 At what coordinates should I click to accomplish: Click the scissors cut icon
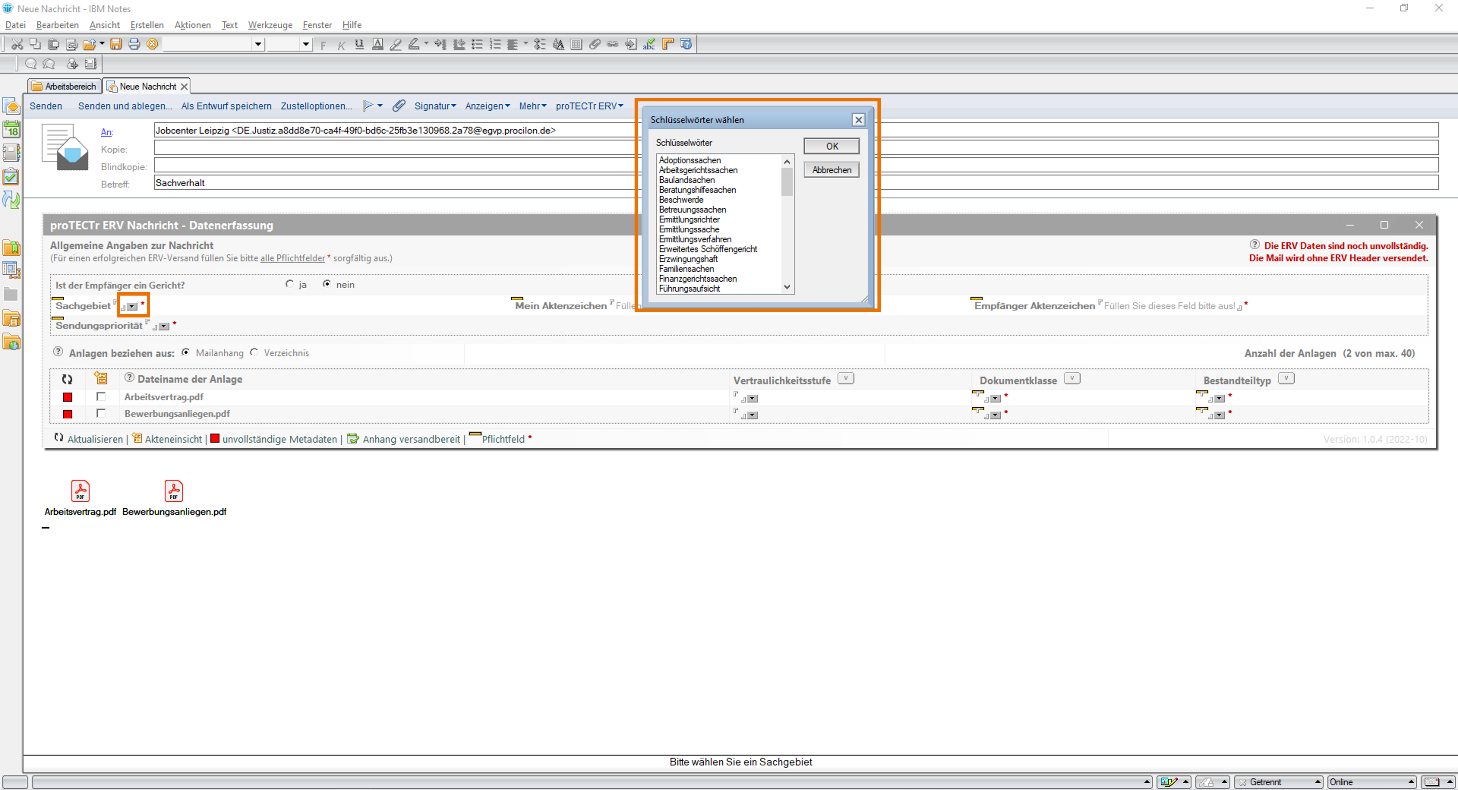click(17, 44)
